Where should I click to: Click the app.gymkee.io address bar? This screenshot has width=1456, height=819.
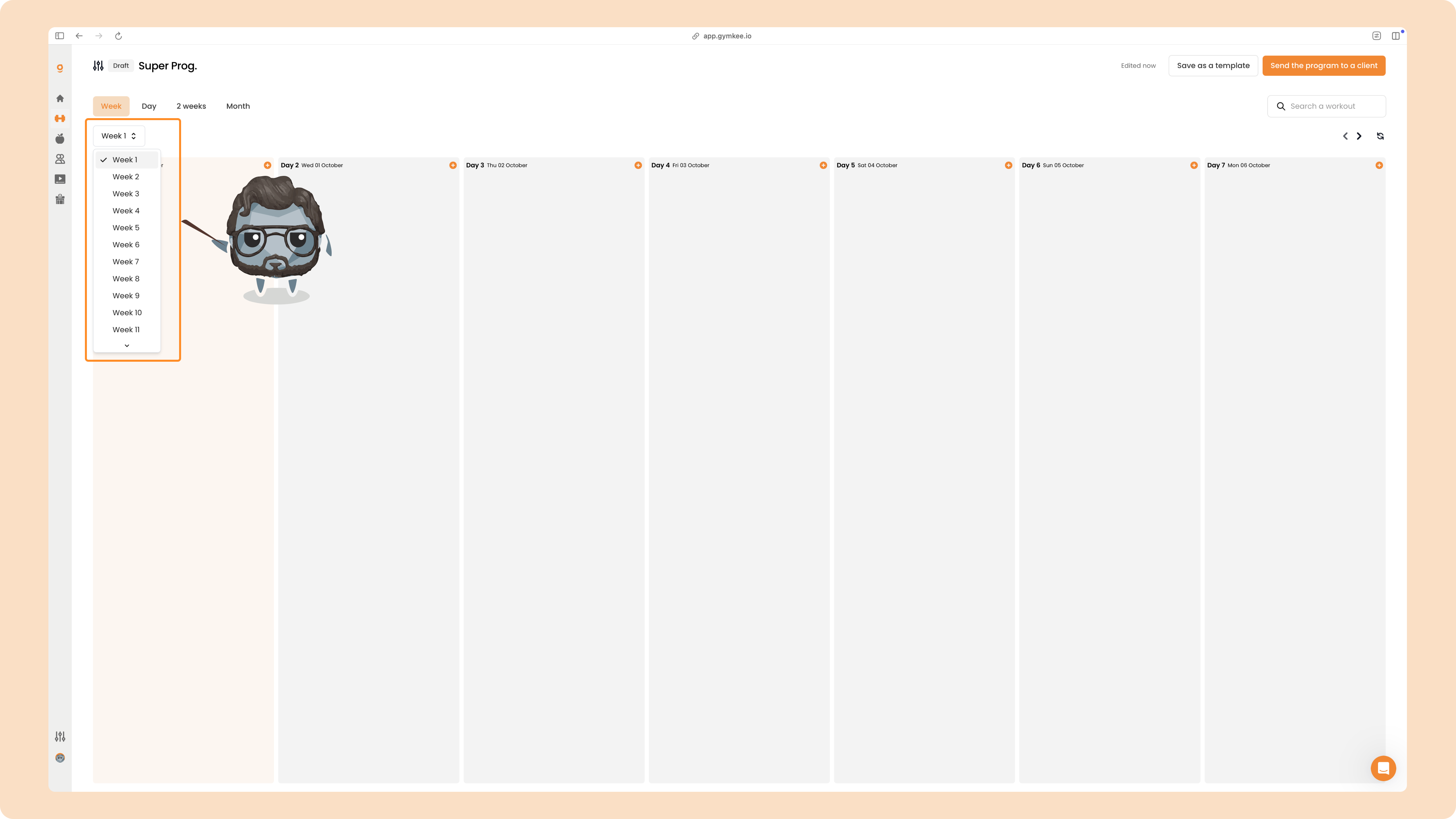pos(722,36)
